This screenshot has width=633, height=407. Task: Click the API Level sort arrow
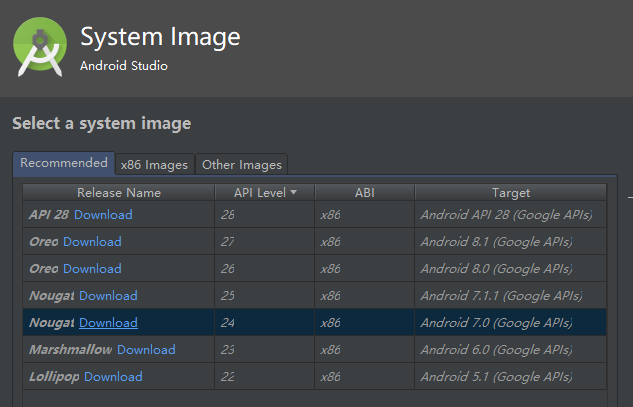(x=293, y=192)
